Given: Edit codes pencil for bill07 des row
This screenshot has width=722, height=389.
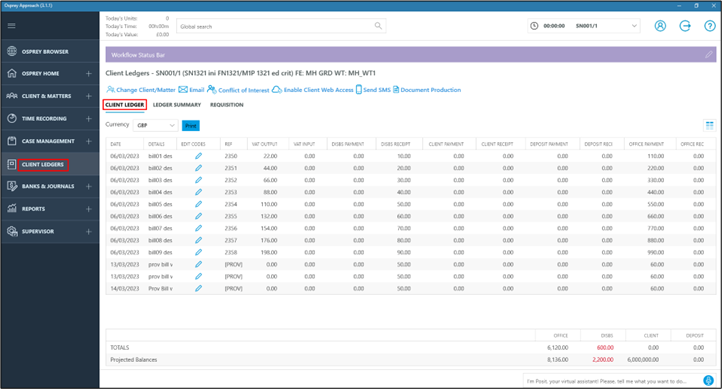Looking at the screenshot, I should point(198,228).
